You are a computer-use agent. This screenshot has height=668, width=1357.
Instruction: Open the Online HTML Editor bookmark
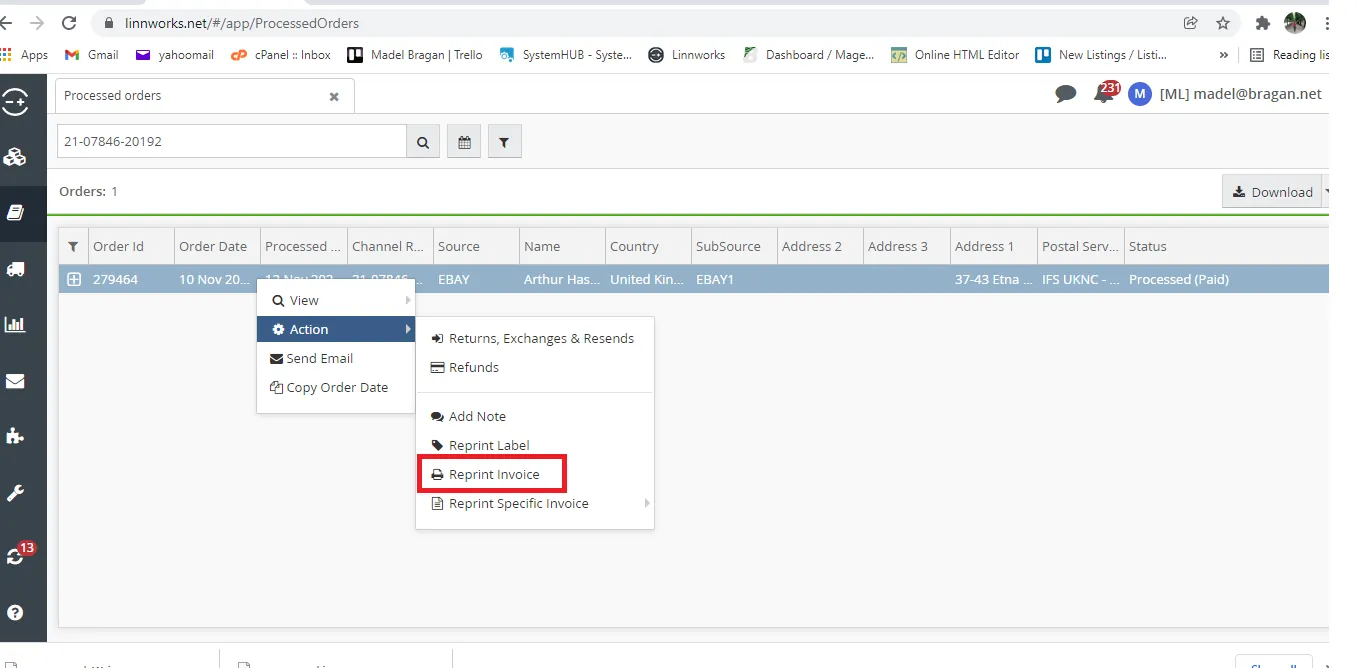[955, 55]
